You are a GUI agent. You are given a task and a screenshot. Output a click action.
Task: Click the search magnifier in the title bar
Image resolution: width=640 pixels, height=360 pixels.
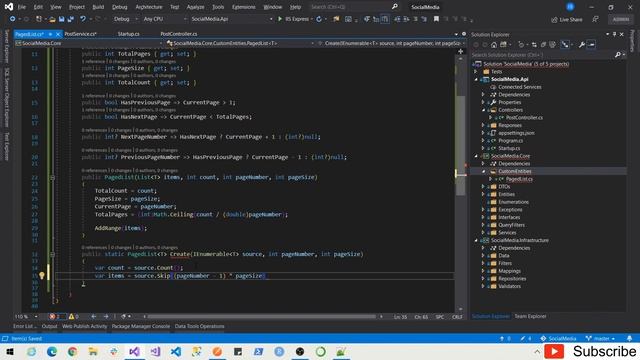point(394,7)
